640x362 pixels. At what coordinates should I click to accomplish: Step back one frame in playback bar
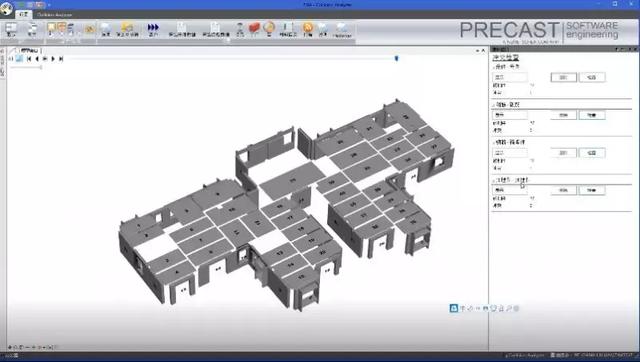coord(37,59)
